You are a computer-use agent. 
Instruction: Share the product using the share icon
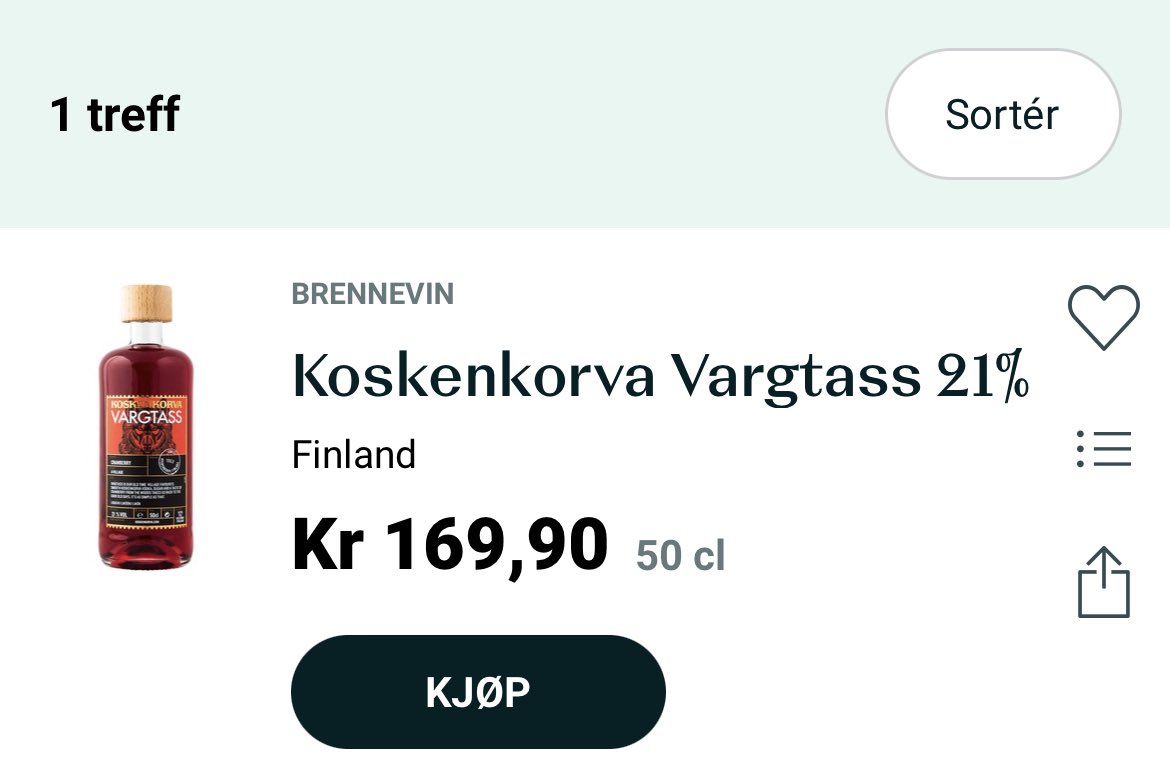(1104, 583)
